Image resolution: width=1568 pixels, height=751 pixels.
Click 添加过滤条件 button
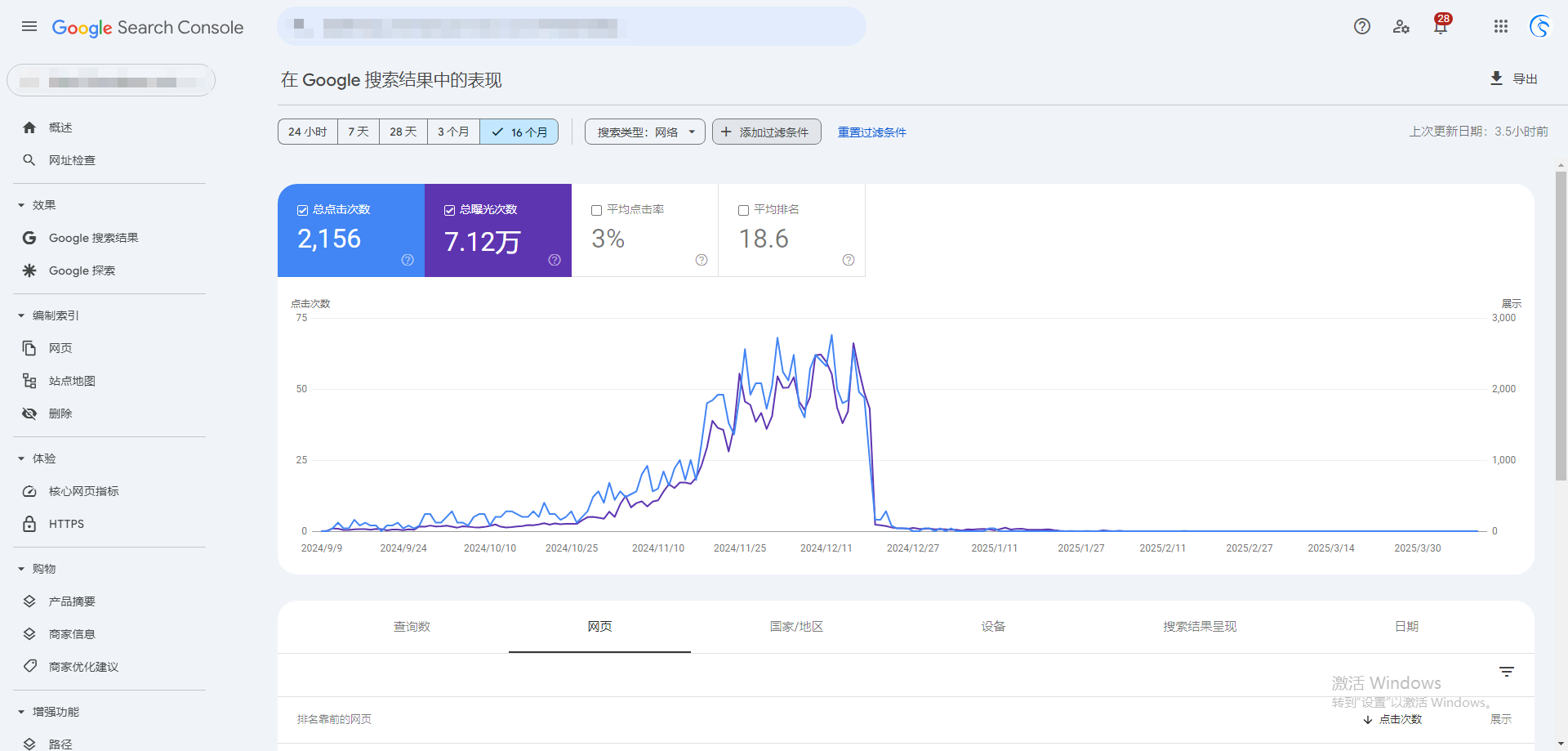[766, 132]
